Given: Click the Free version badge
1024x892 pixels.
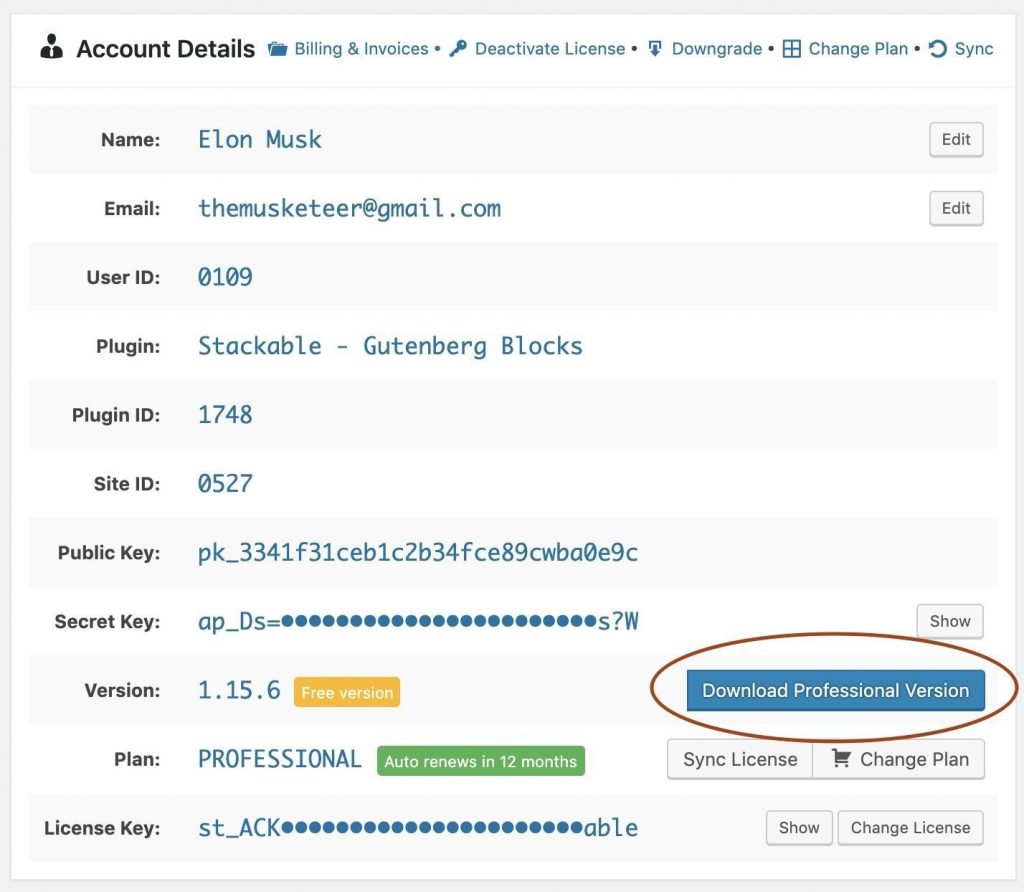Looking at the screenshot, I should tap(347, 692).
